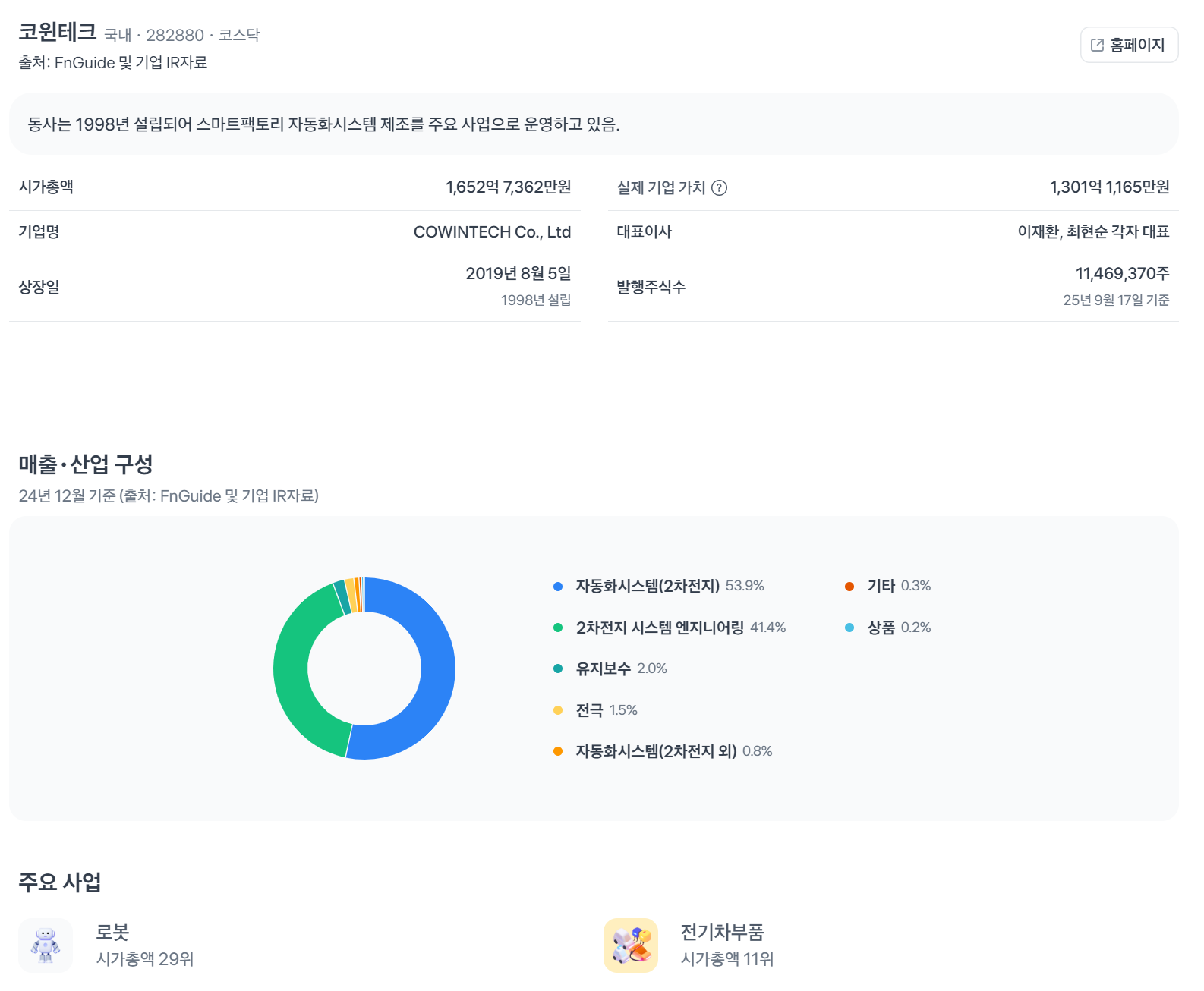The height and width of the screenshot is (991, 1204).
Task: Click the company name COWINTECH Co., Ltd
Action: tap(492, 232)
